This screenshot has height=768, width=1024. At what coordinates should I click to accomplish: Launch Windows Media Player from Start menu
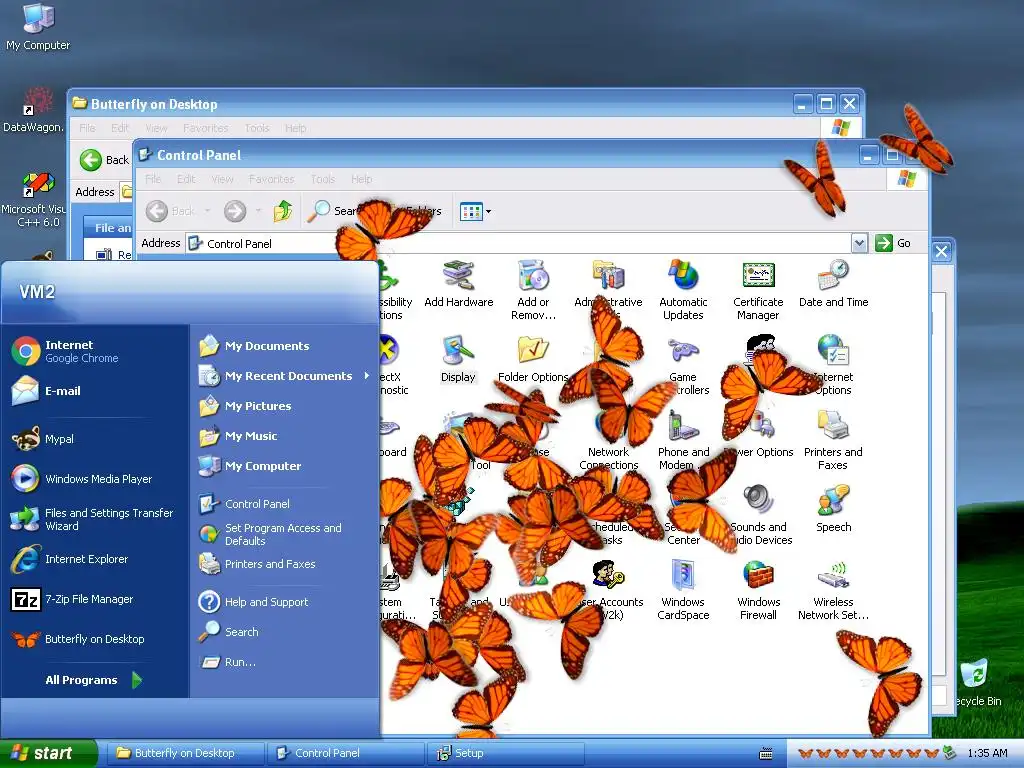[x=96, y=479]
